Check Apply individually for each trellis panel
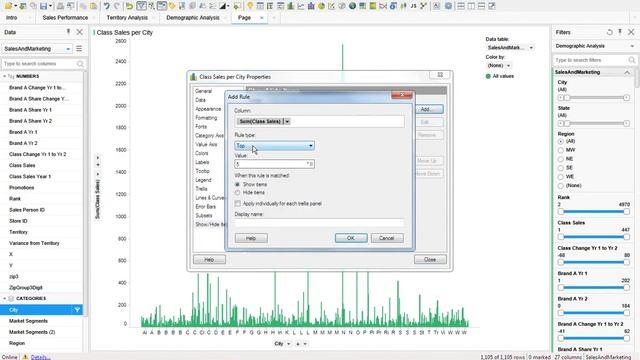The image size is (640, 360). tap(238, 203)
